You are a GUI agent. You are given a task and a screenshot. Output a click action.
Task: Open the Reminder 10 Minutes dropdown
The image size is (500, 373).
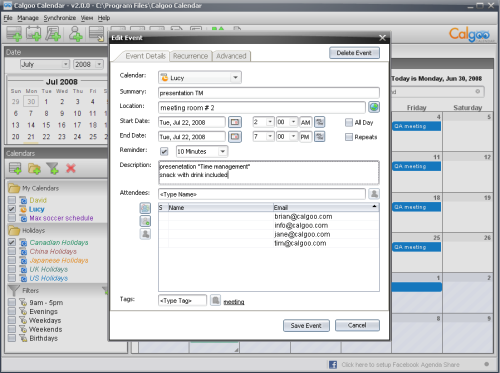202,152
